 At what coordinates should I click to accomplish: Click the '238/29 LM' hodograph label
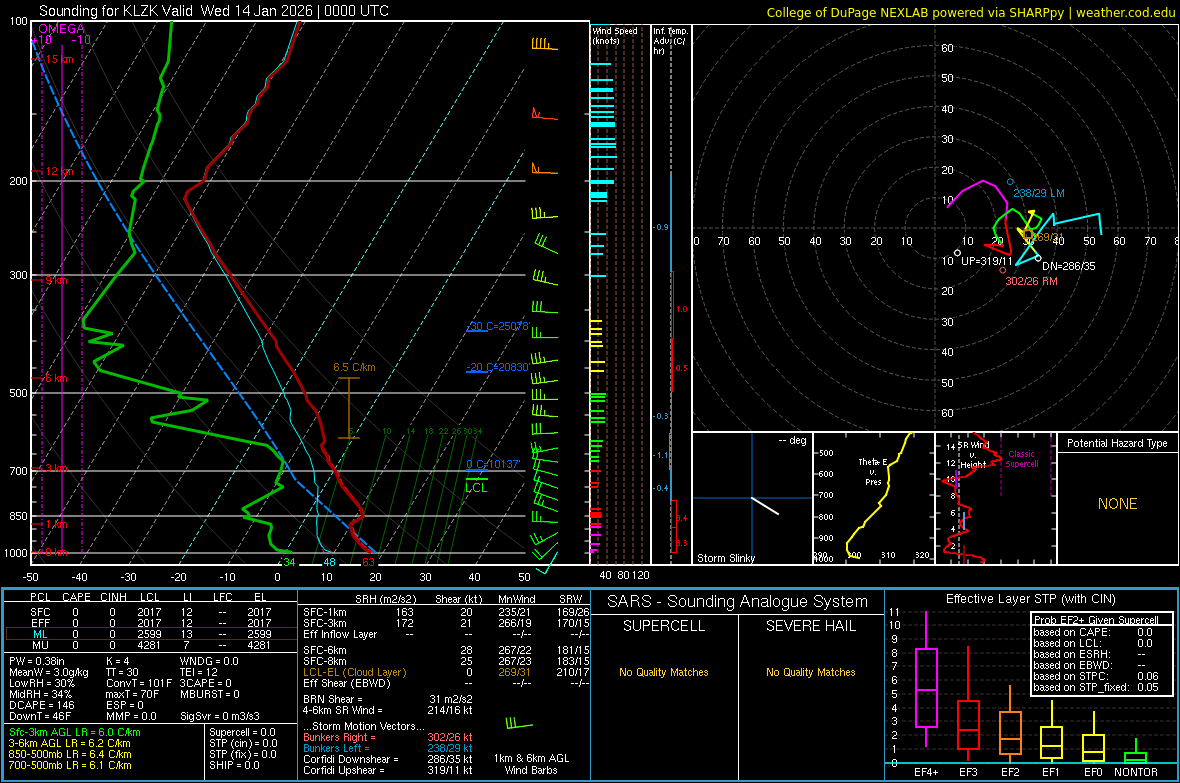click(x=1039, y=193)
